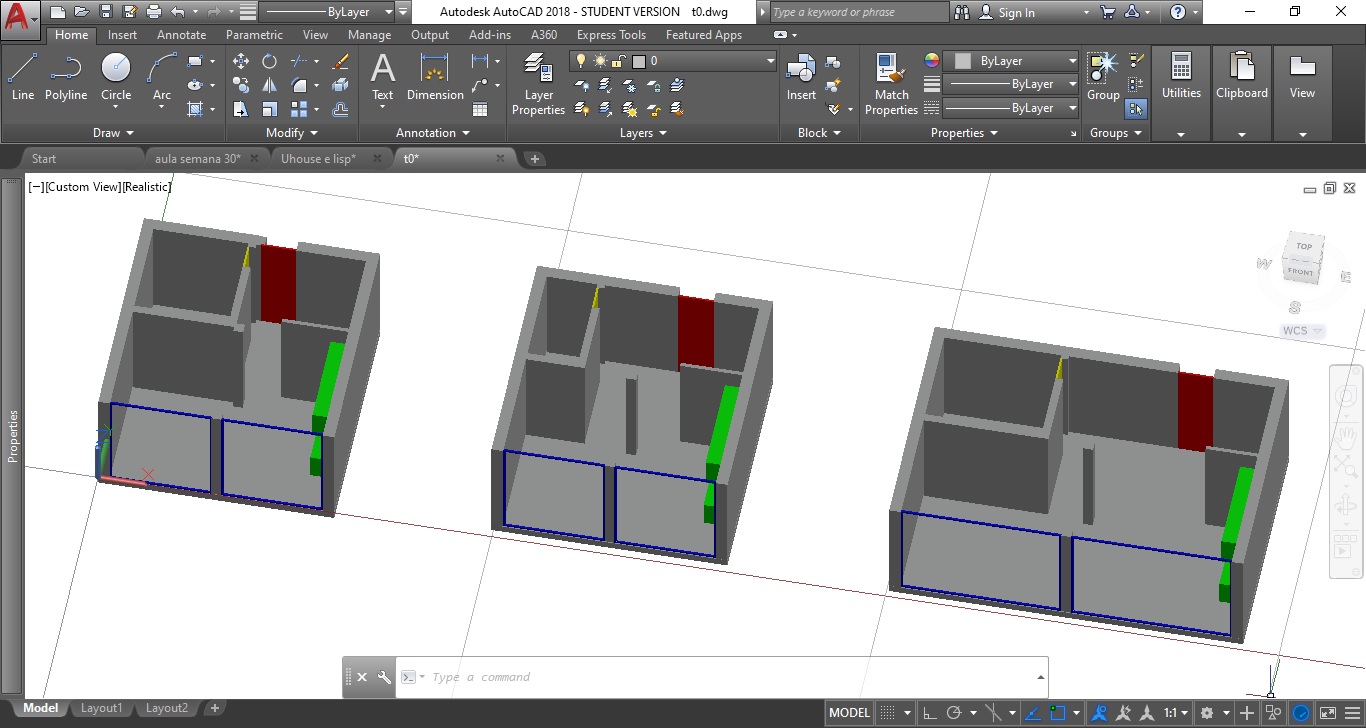Select the Dimension tool
Viewport: 1366px width, 728px height.
point(435,77)
